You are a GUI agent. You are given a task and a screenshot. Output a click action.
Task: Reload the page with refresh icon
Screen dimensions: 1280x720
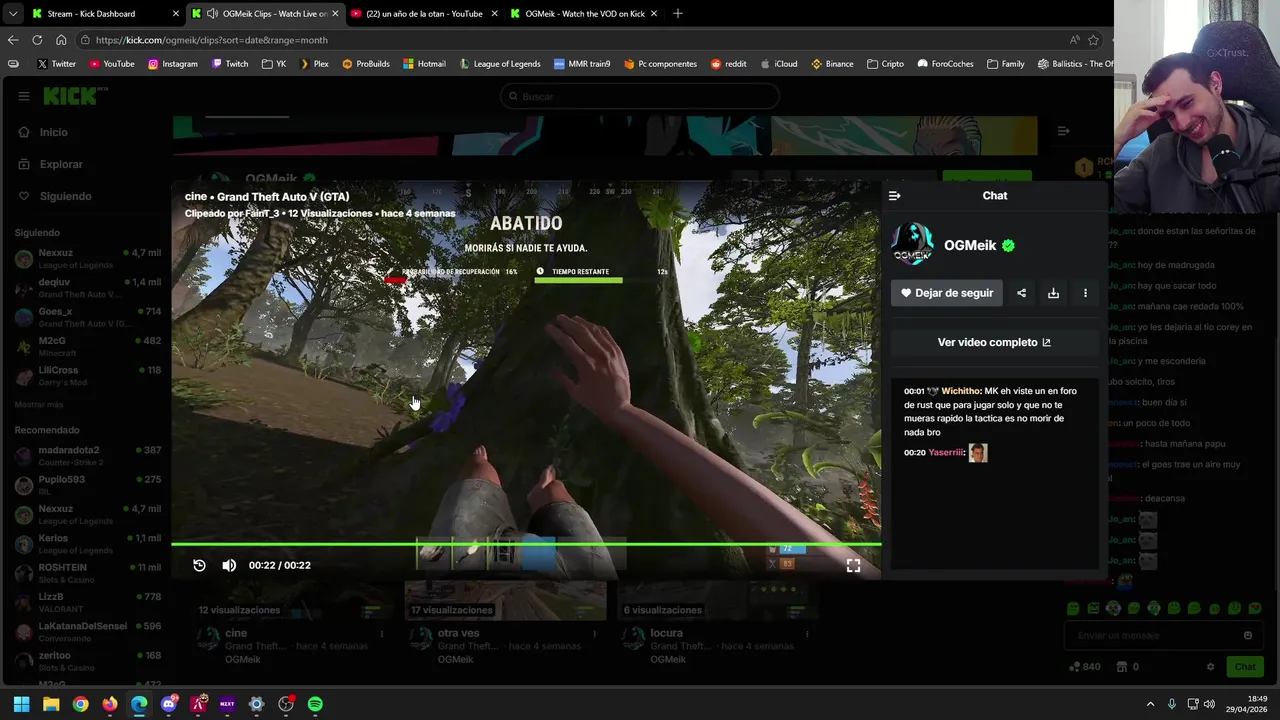tap(37, 40)
